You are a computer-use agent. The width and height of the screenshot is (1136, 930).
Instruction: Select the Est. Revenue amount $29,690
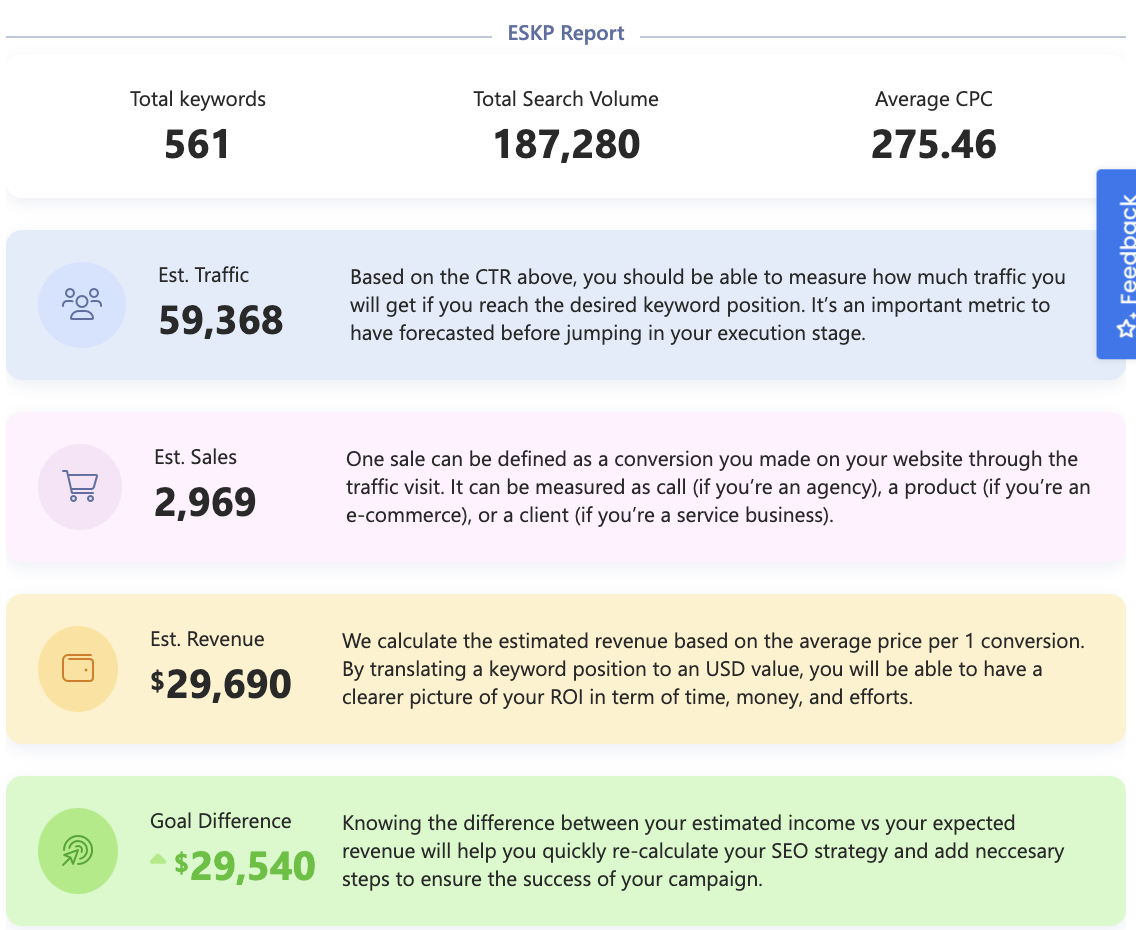(x=222, y=684)
